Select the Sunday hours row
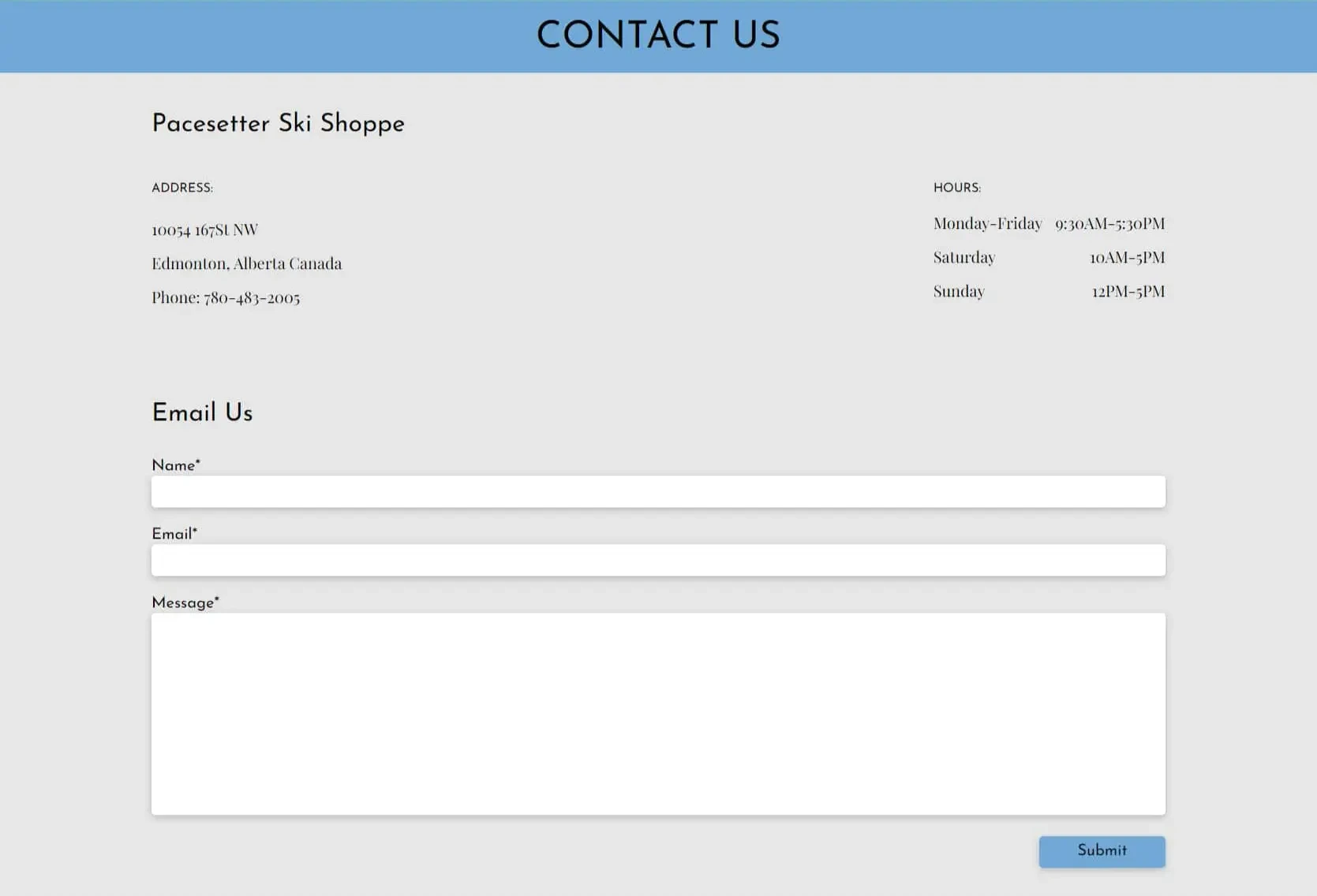Image resolution: width=1317 pixels, height=896 pixels. [1049, 291]
